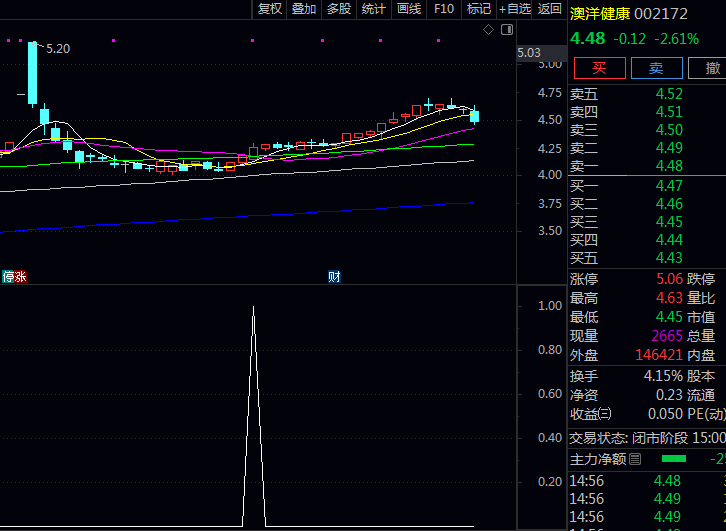Open F10 company info
Viewport: 726px width, 531px height.
point(444,9)
